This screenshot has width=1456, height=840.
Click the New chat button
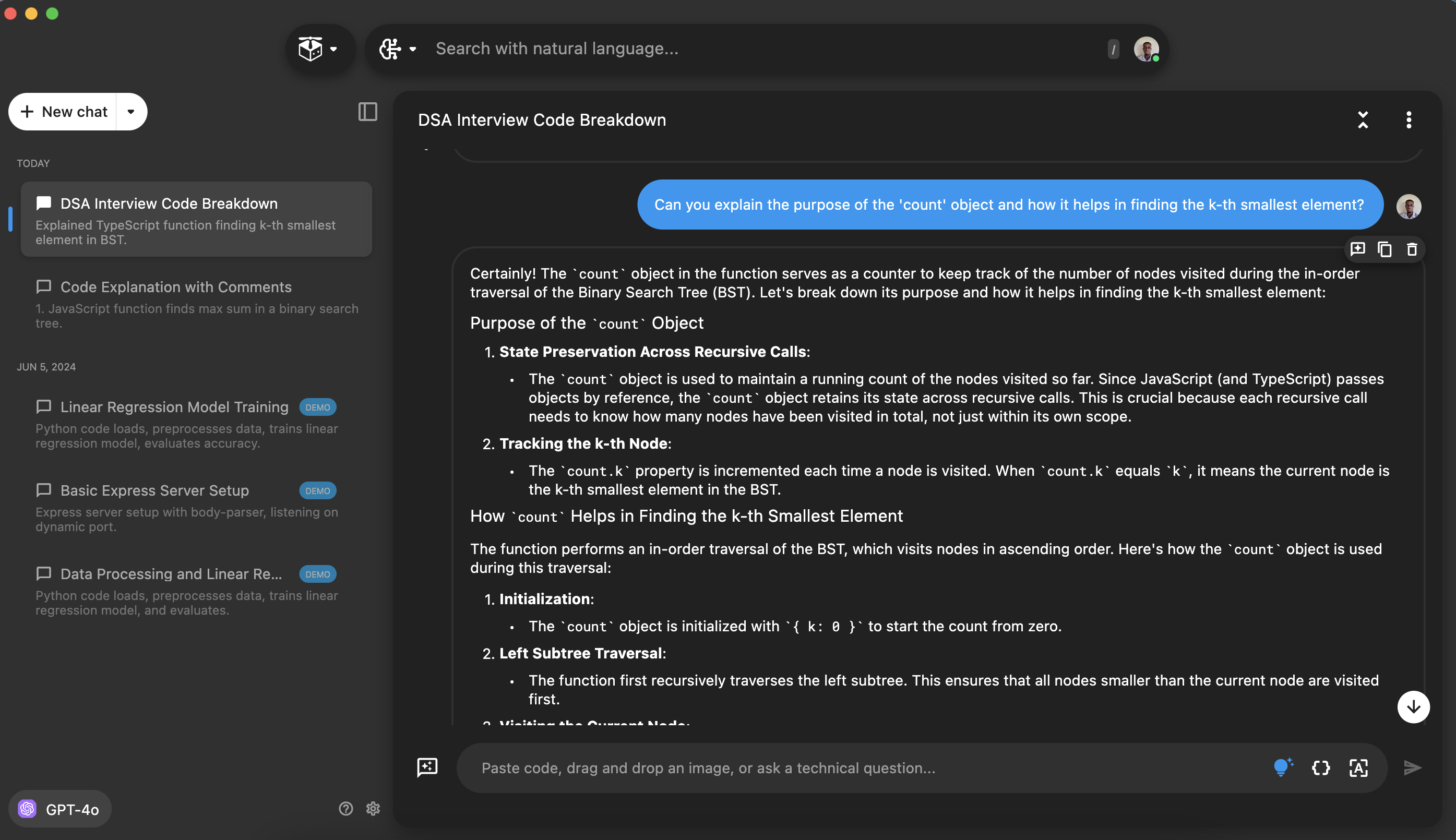click(x=64, y=111)
